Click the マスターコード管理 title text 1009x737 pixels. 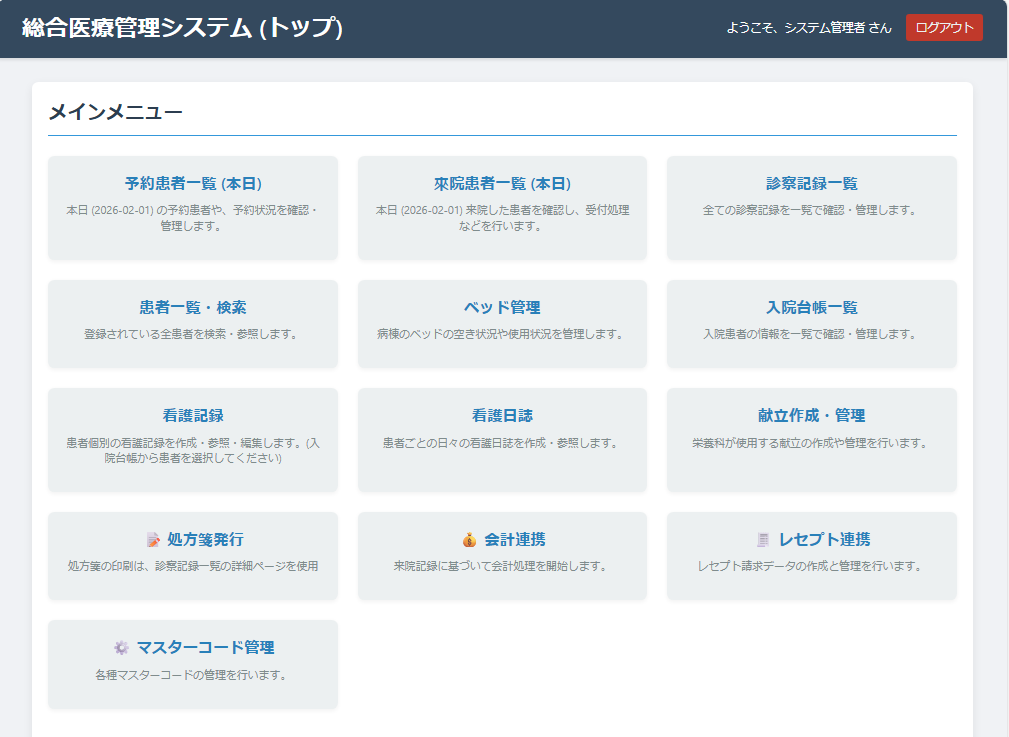click(x=205, y=648)
